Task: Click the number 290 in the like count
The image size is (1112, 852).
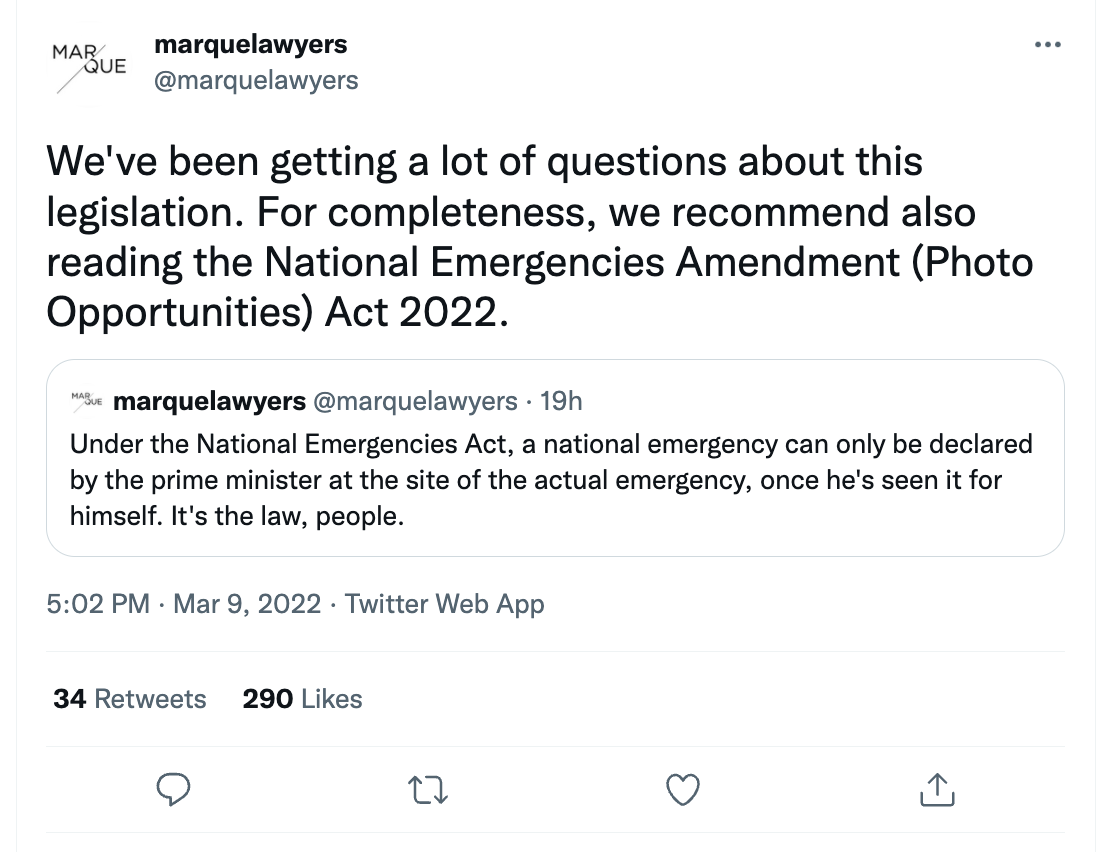Action: tap(267, 698)
